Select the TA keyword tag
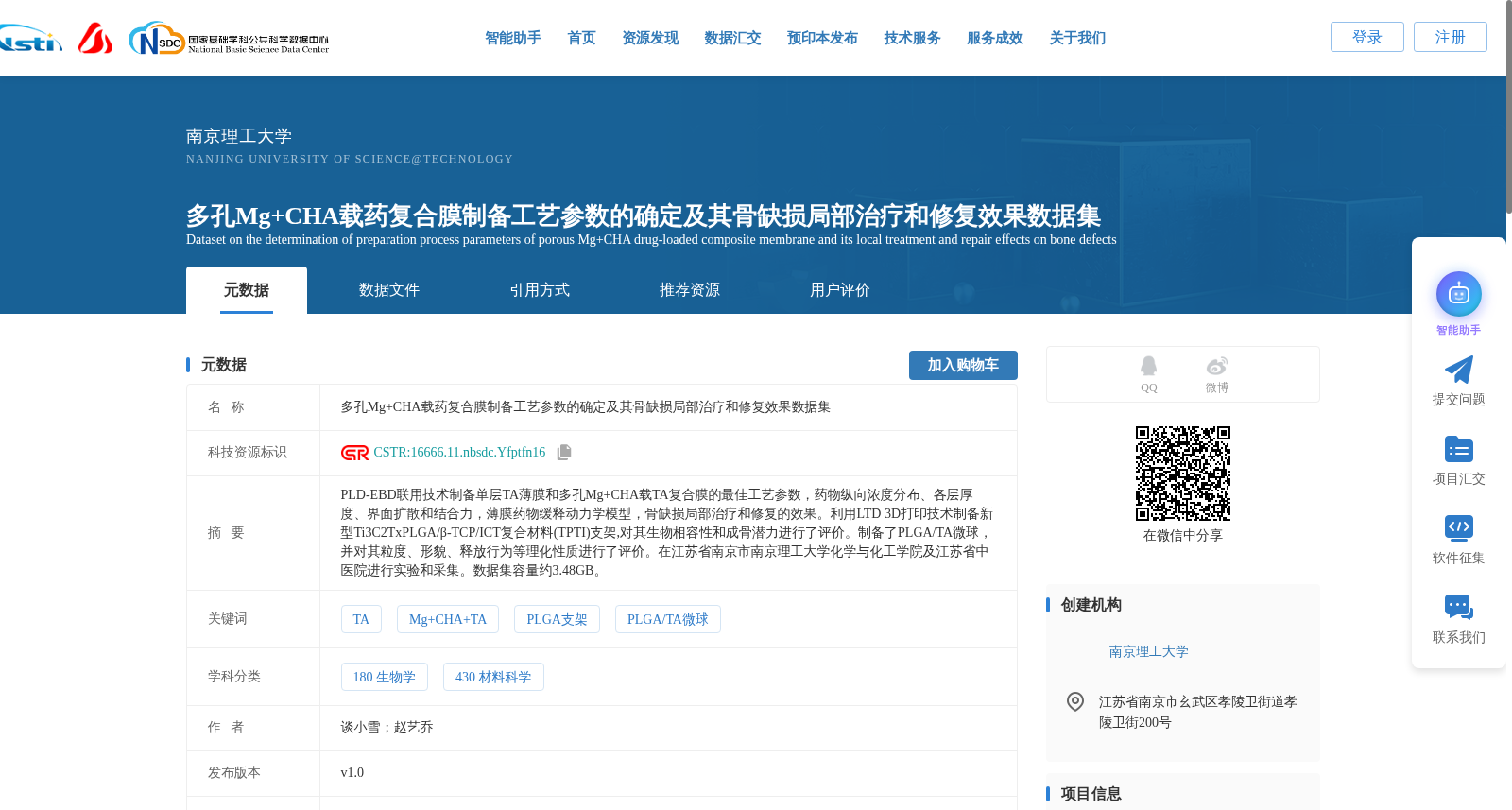The width and height of the screenshot is (1512, 810). [x=361, y=619]
